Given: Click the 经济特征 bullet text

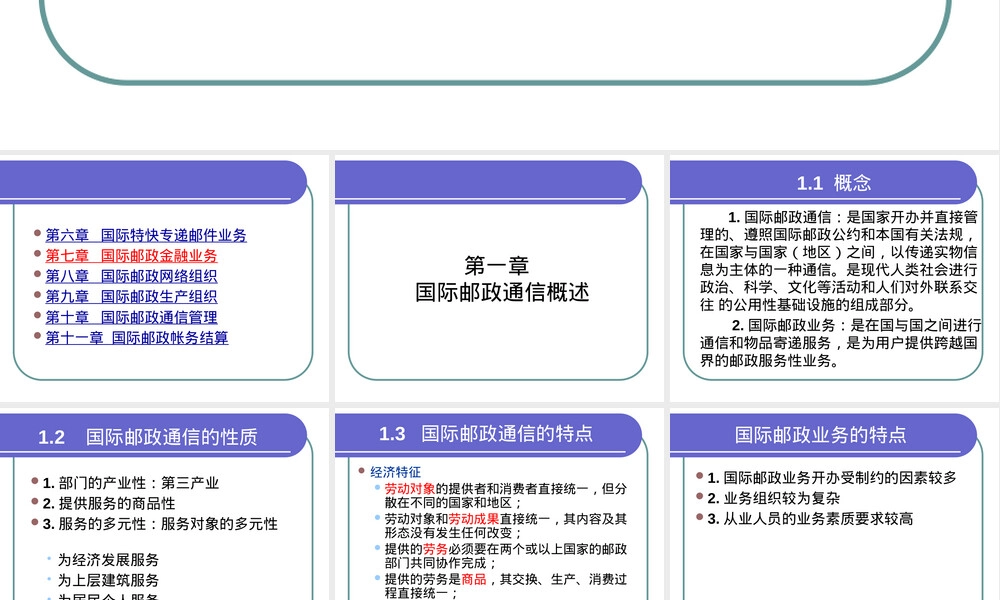Looking at the screenshot, I should pos(395,472).
